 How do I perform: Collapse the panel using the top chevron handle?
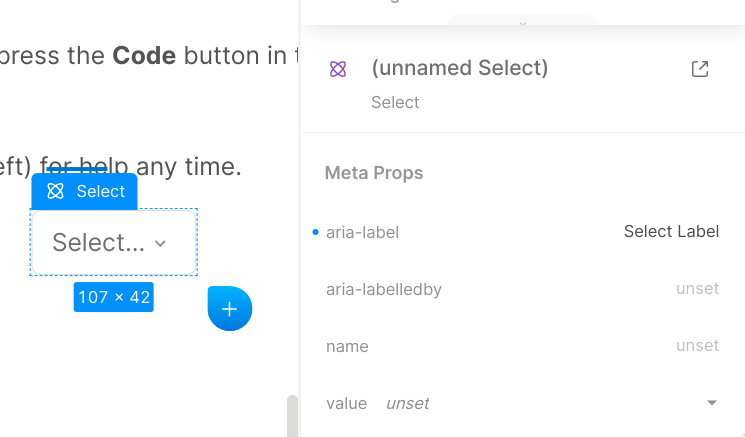[x=523, y=22]
